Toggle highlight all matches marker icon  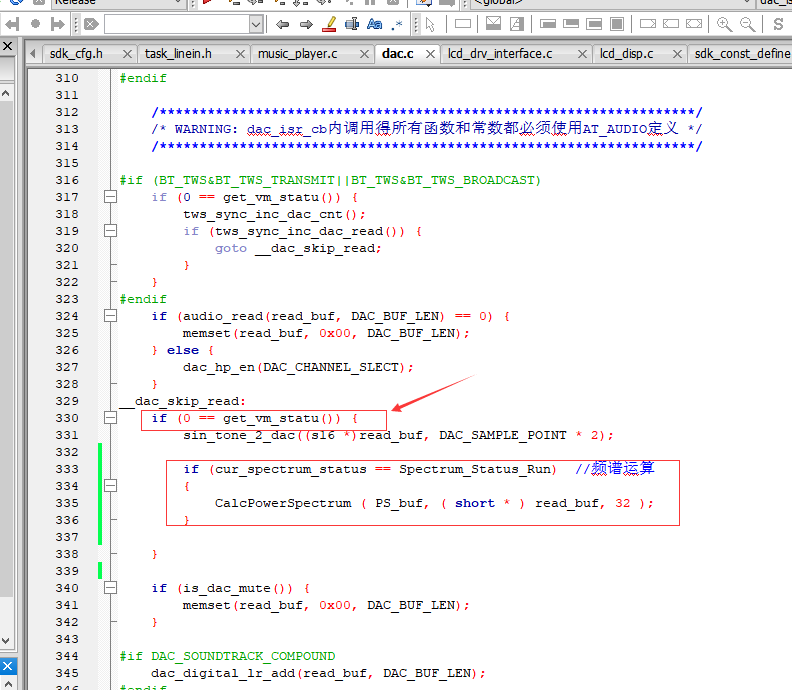coord(329,24)
